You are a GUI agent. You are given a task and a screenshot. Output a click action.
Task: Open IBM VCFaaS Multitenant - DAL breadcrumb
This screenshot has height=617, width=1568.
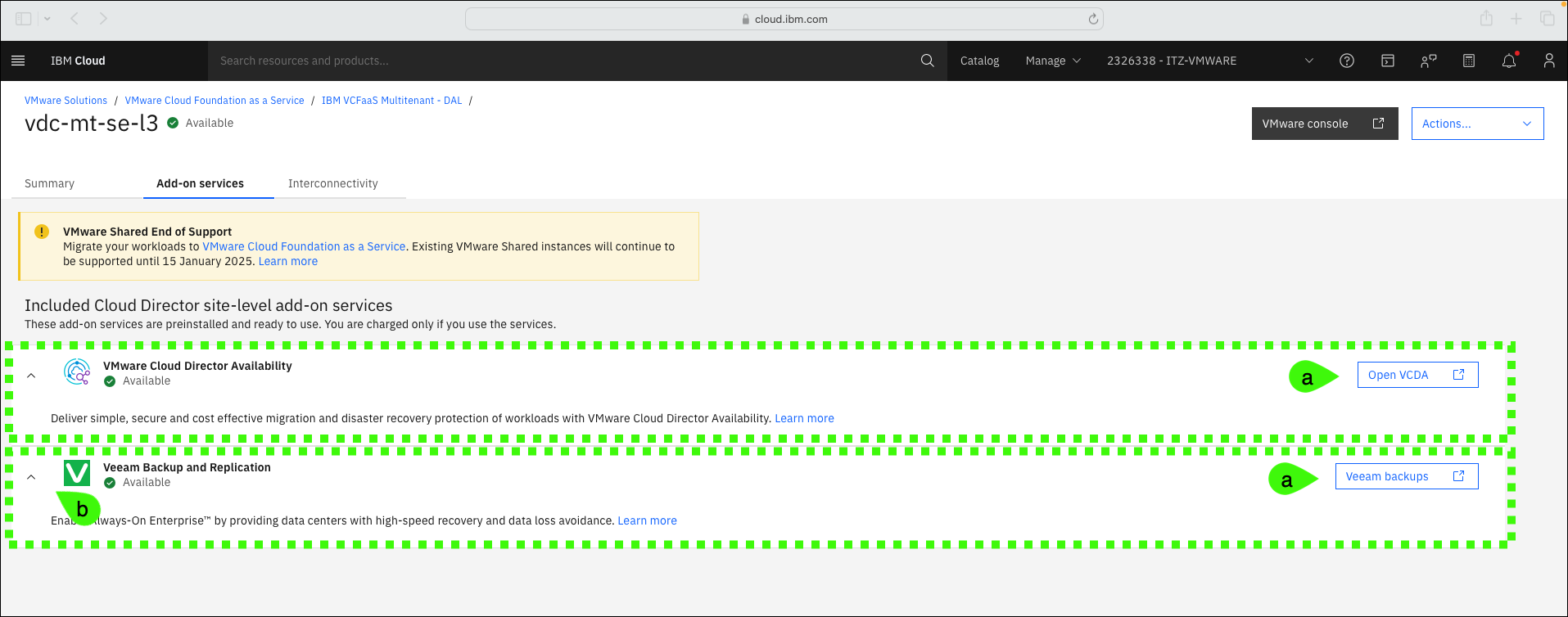click(x=391, y=101)
